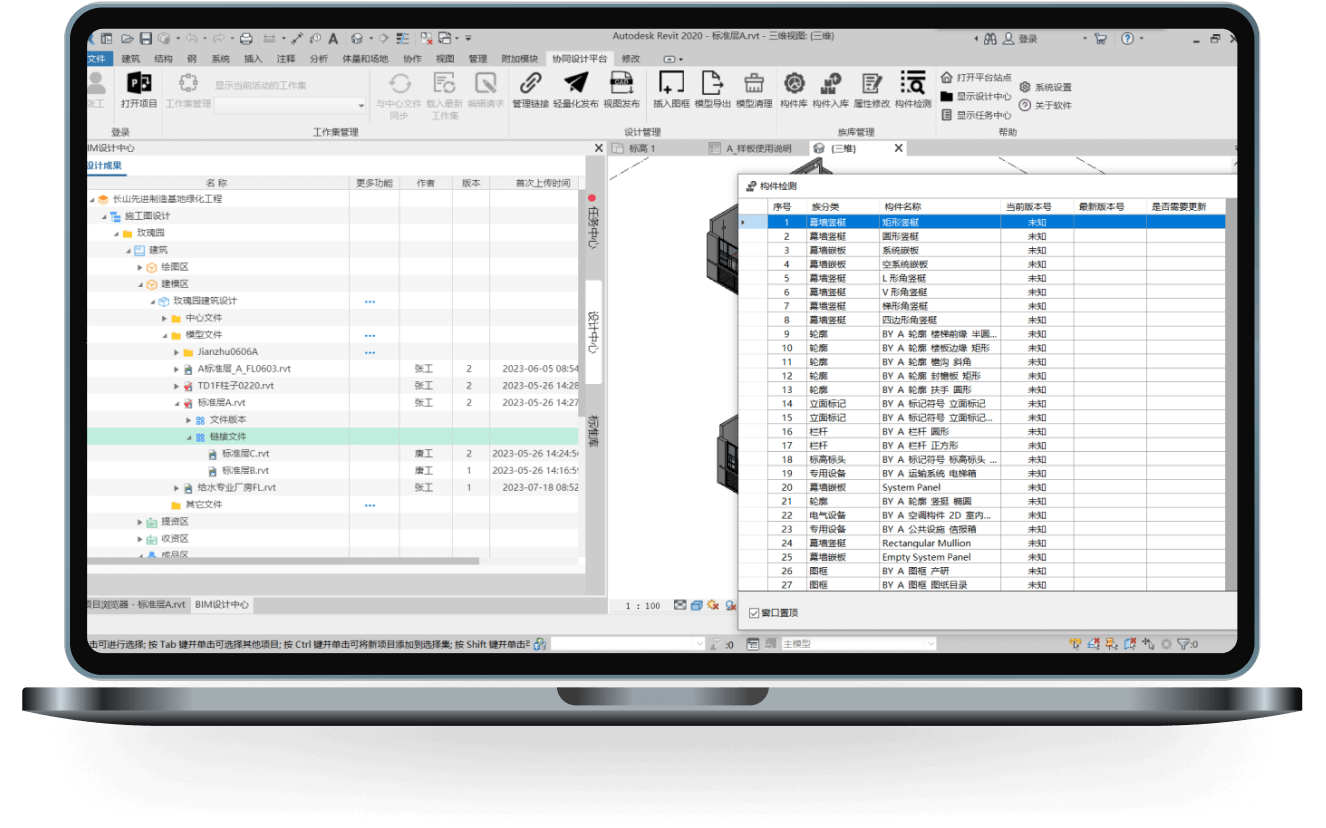
Task: Collapse the 链接文件 tree node
Action: 188,437
